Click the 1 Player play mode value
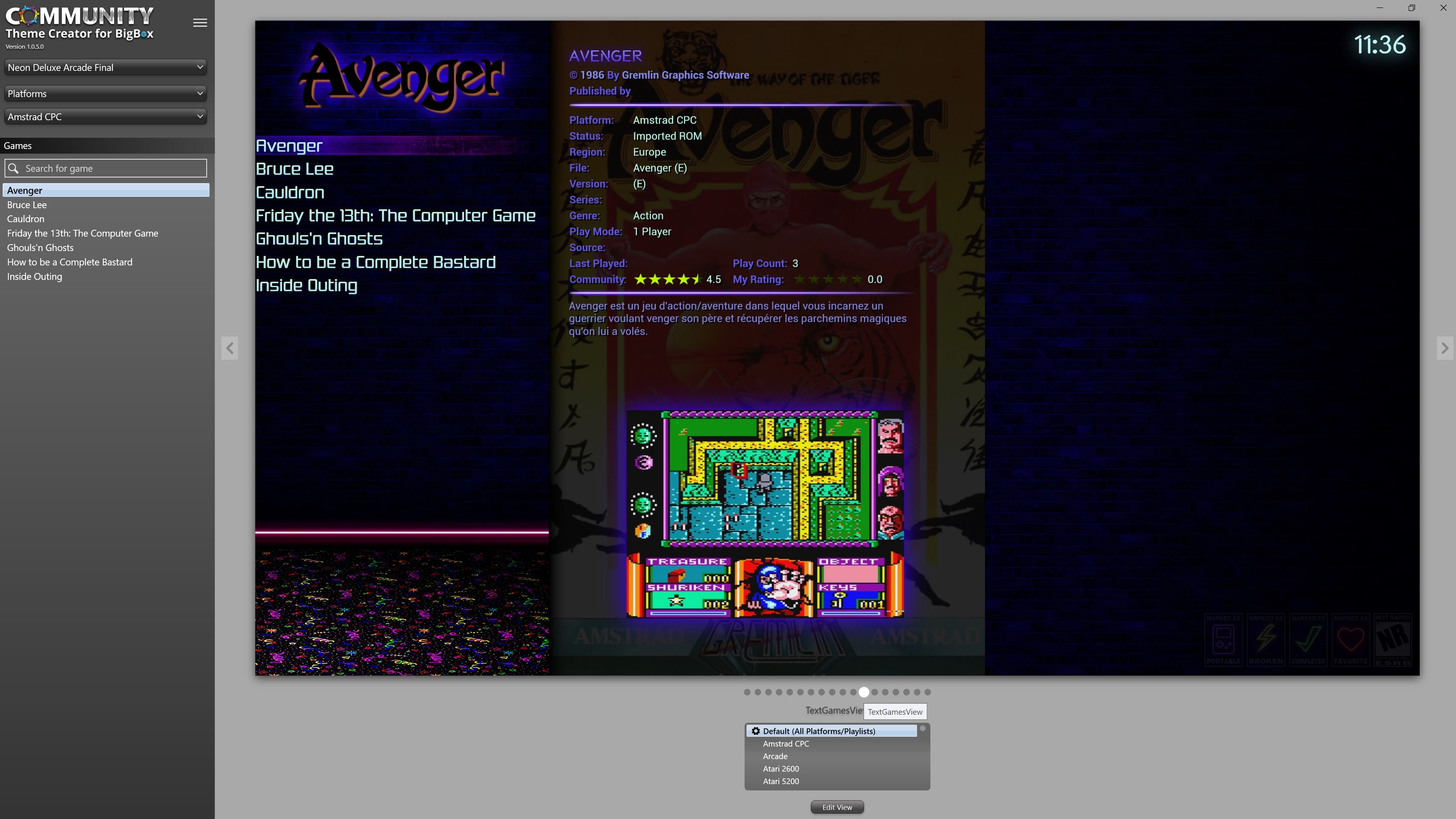 pos(652,232)
